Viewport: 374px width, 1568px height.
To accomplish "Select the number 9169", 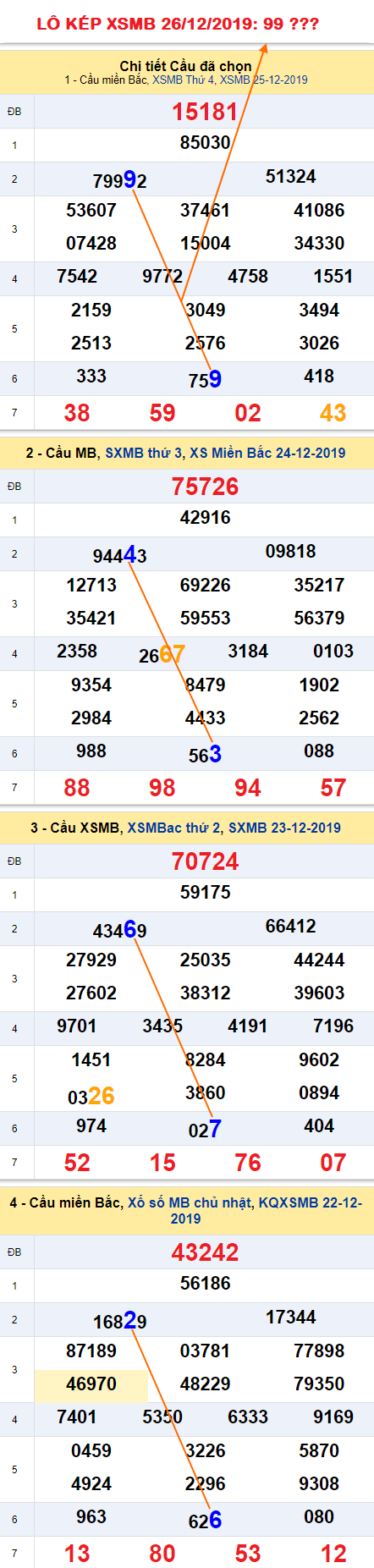I will 333,1417.
